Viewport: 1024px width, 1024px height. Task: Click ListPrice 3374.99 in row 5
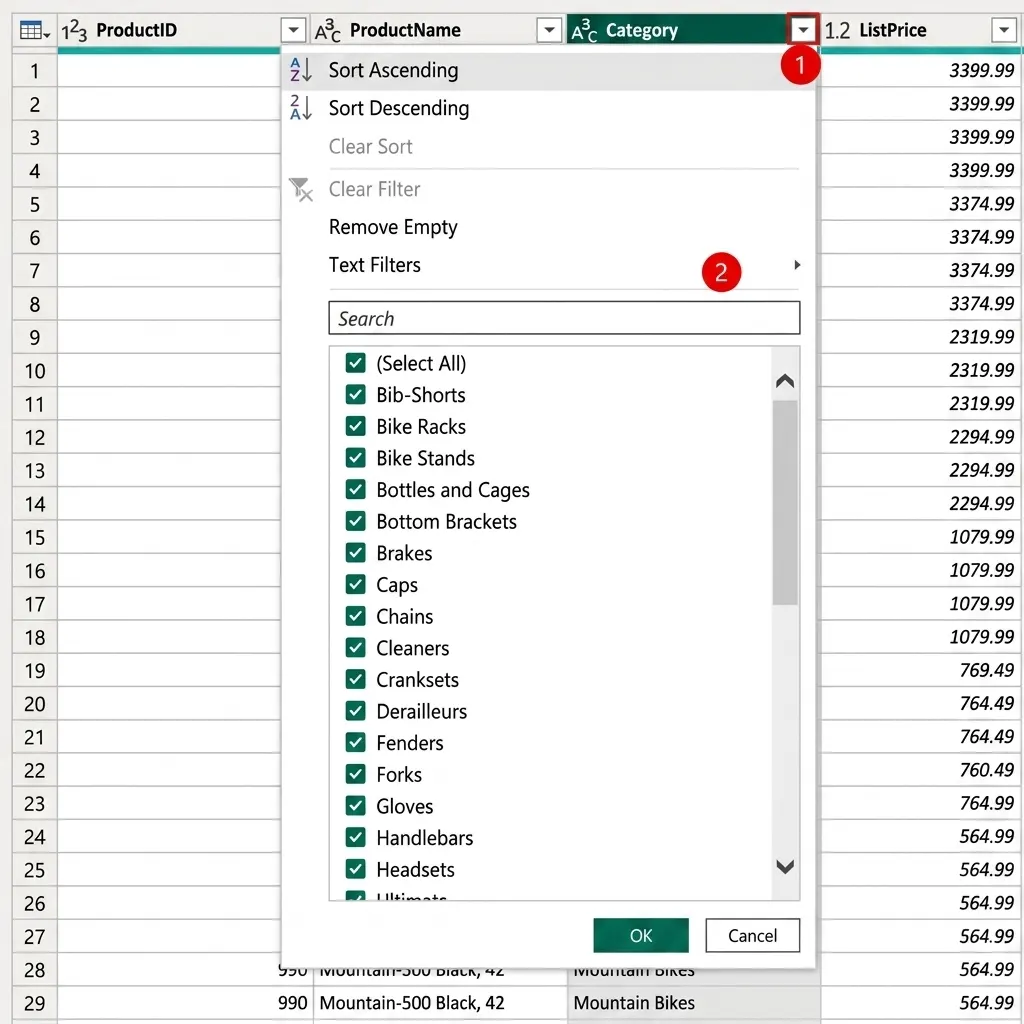click(x=921, y=204)
